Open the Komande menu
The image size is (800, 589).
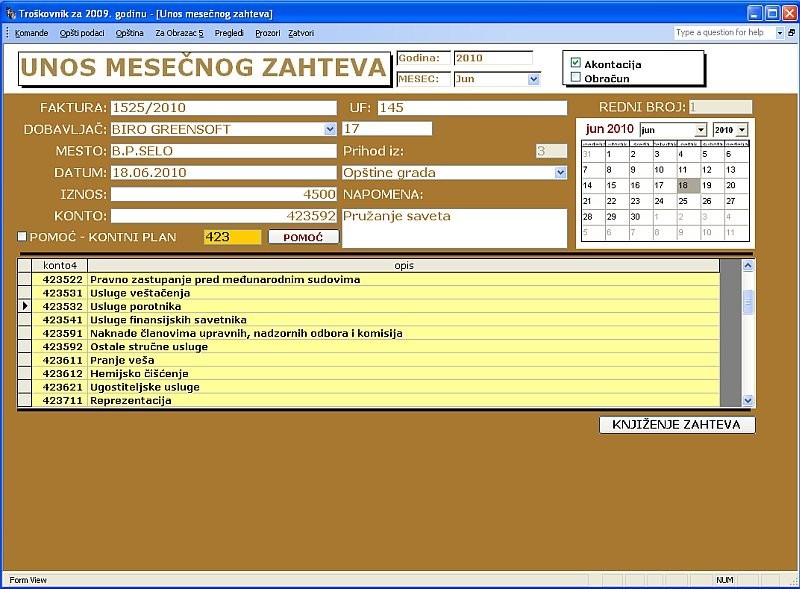click(31, 33)
